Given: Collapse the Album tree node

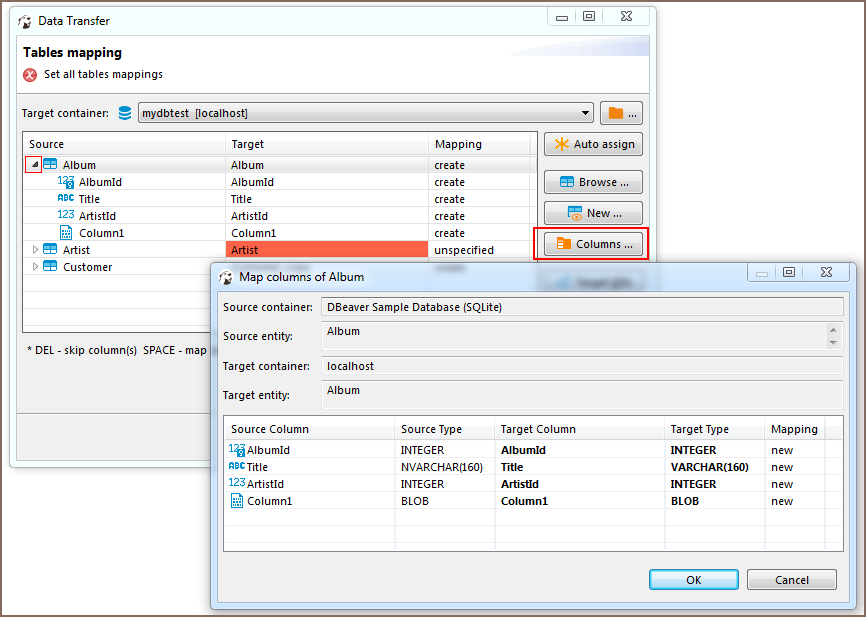Looking at the screenshot, I should (x=34, y=165).
